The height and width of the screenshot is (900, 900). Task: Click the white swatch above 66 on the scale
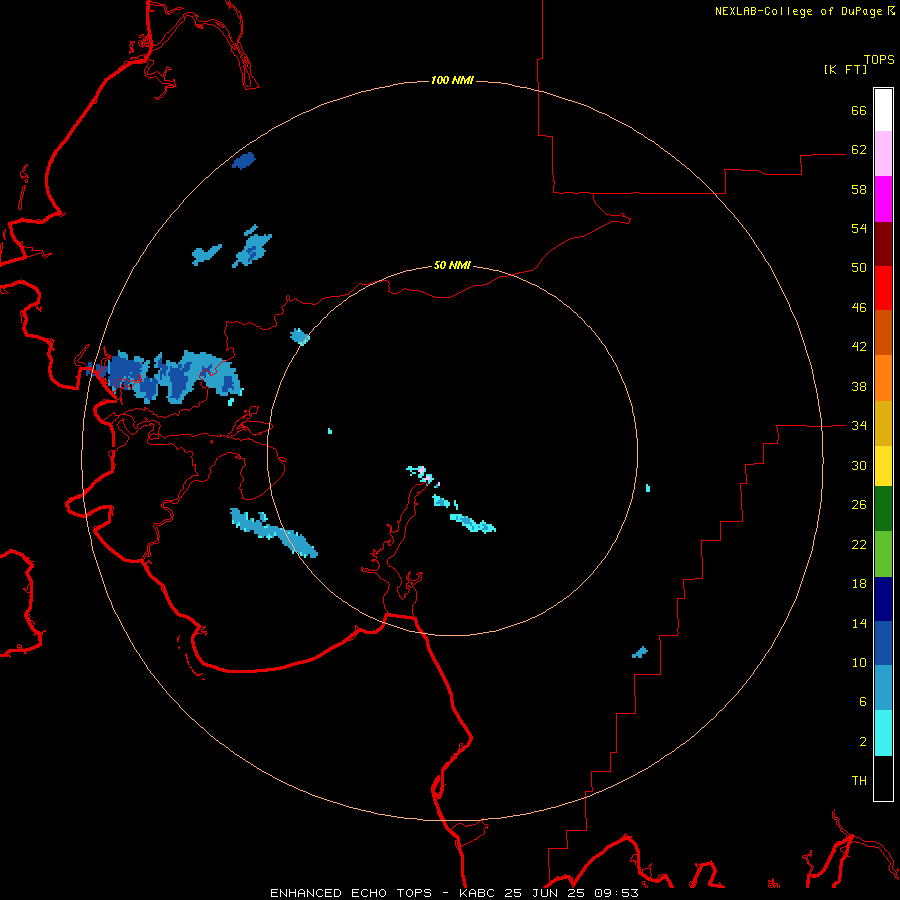pyautogui.click(x=883, y=110)
